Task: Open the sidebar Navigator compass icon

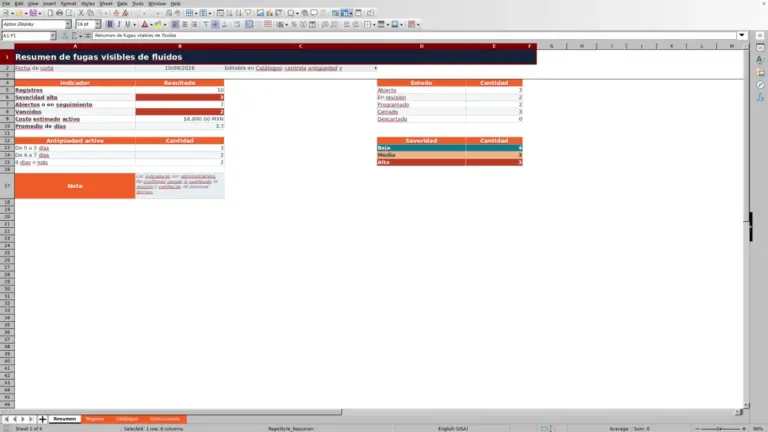Action: 760,85
